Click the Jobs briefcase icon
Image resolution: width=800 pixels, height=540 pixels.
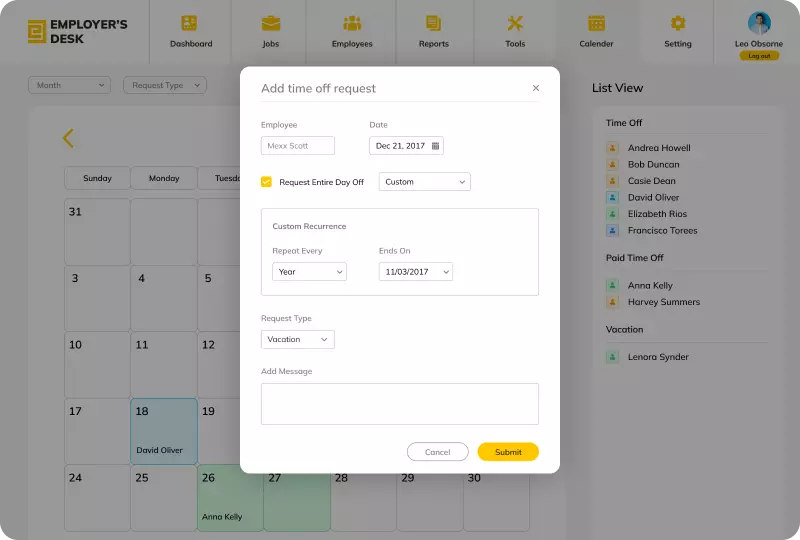tap(271, 23)
